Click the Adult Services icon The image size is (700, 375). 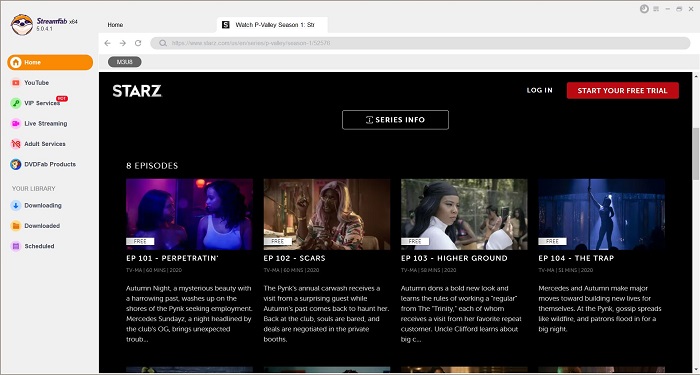[16, 144]
